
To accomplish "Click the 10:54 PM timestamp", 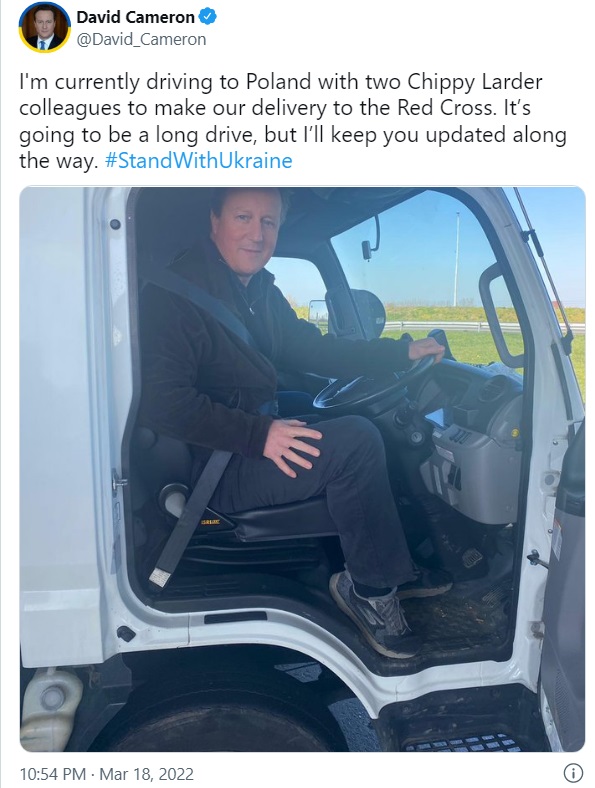I will 53,773.
